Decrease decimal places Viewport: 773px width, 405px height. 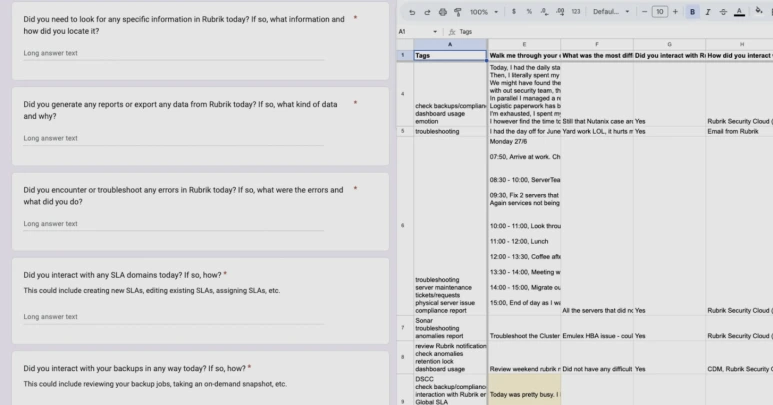[x=544, y=12]
